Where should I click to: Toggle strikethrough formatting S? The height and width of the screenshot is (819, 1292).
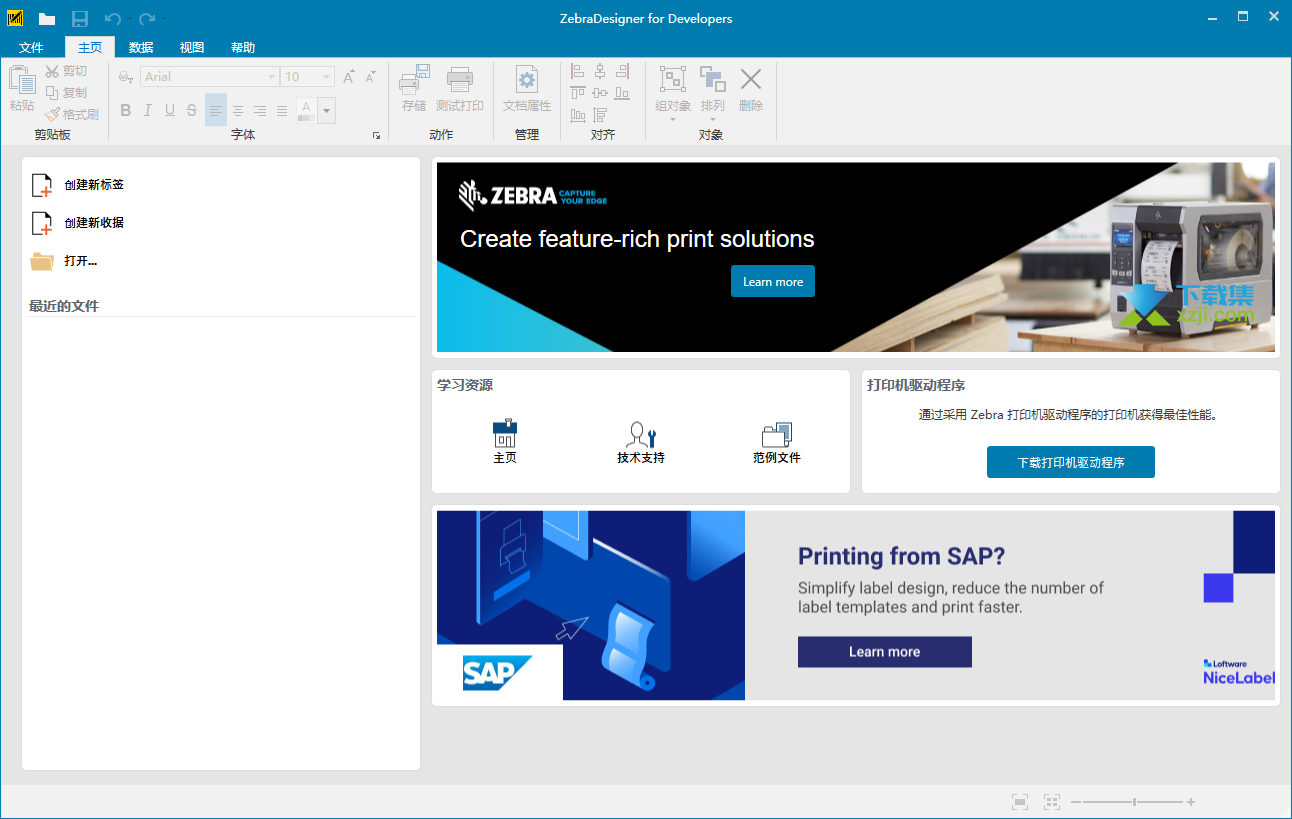pyautogui.click(x=192, y=110)
